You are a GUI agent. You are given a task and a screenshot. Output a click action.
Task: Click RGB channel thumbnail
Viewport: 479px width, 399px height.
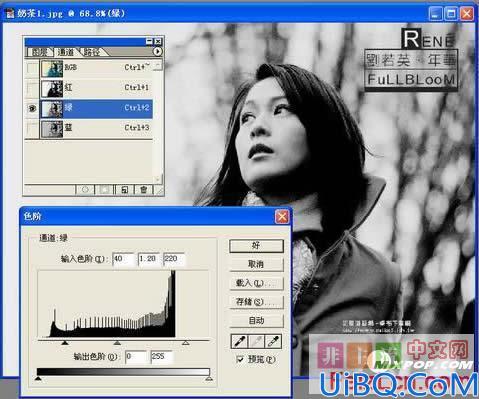(52, 69)
